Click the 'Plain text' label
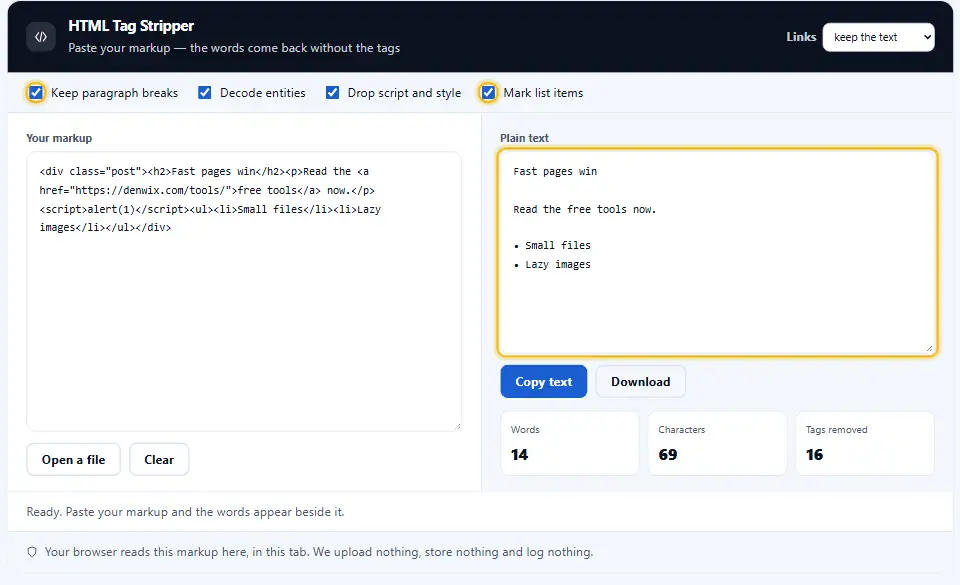960x585 pixels. point(524,138)
